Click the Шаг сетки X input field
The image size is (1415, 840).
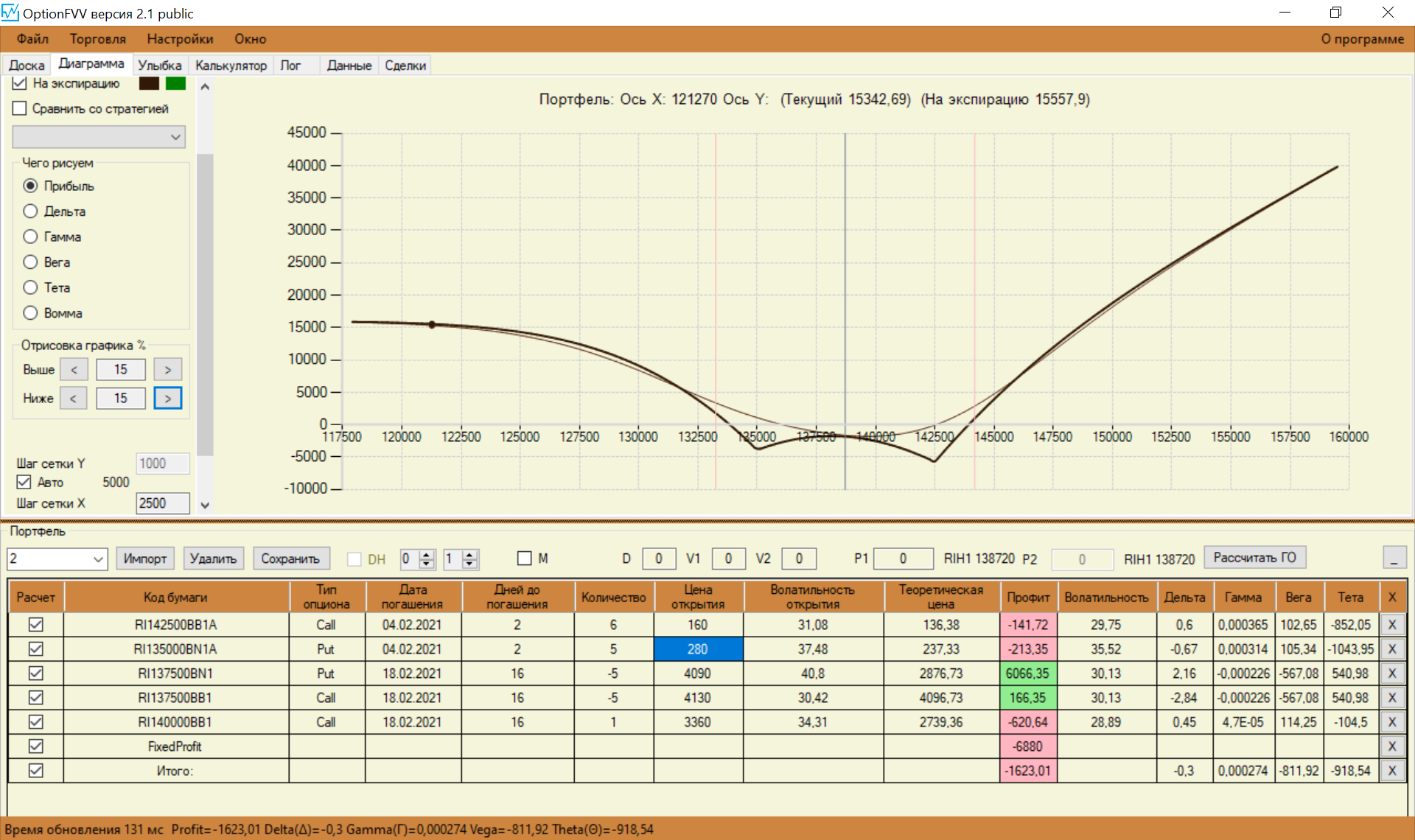[x=162, y=503]
